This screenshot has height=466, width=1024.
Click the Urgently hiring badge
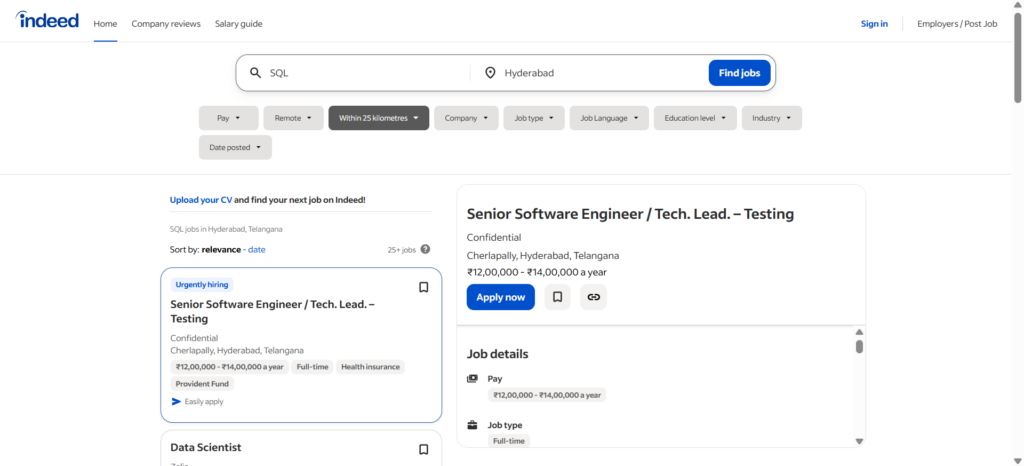[x=202, y=285]
